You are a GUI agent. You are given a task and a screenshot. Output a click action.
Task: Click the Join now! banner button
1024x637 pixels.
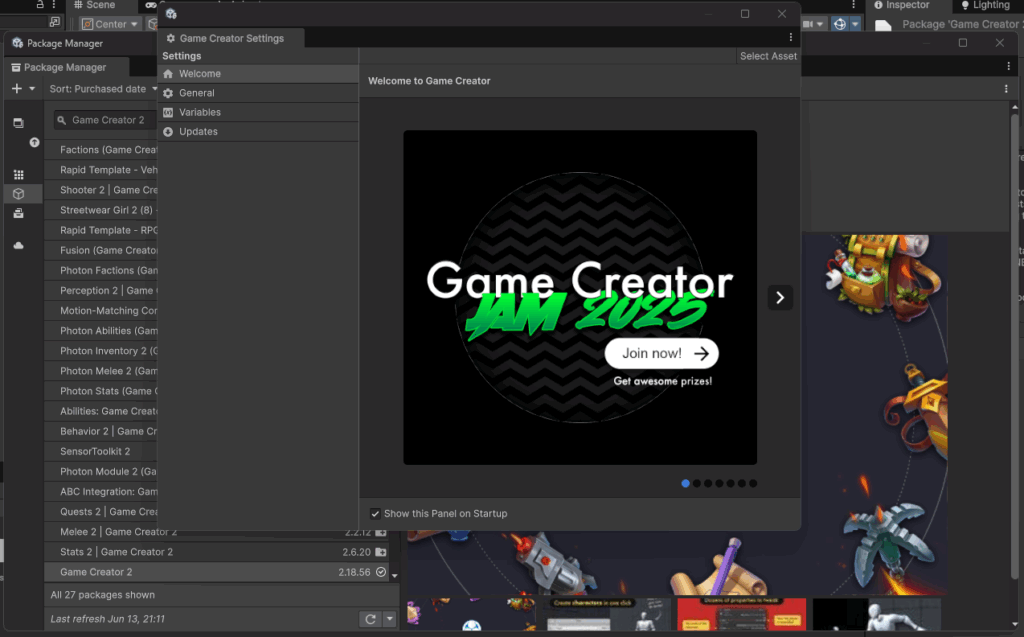pos(662,353)
